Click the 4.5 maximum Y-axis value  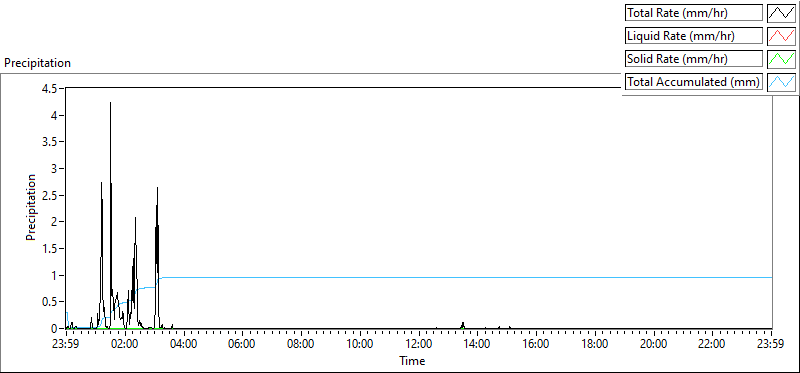click(53, 88)
